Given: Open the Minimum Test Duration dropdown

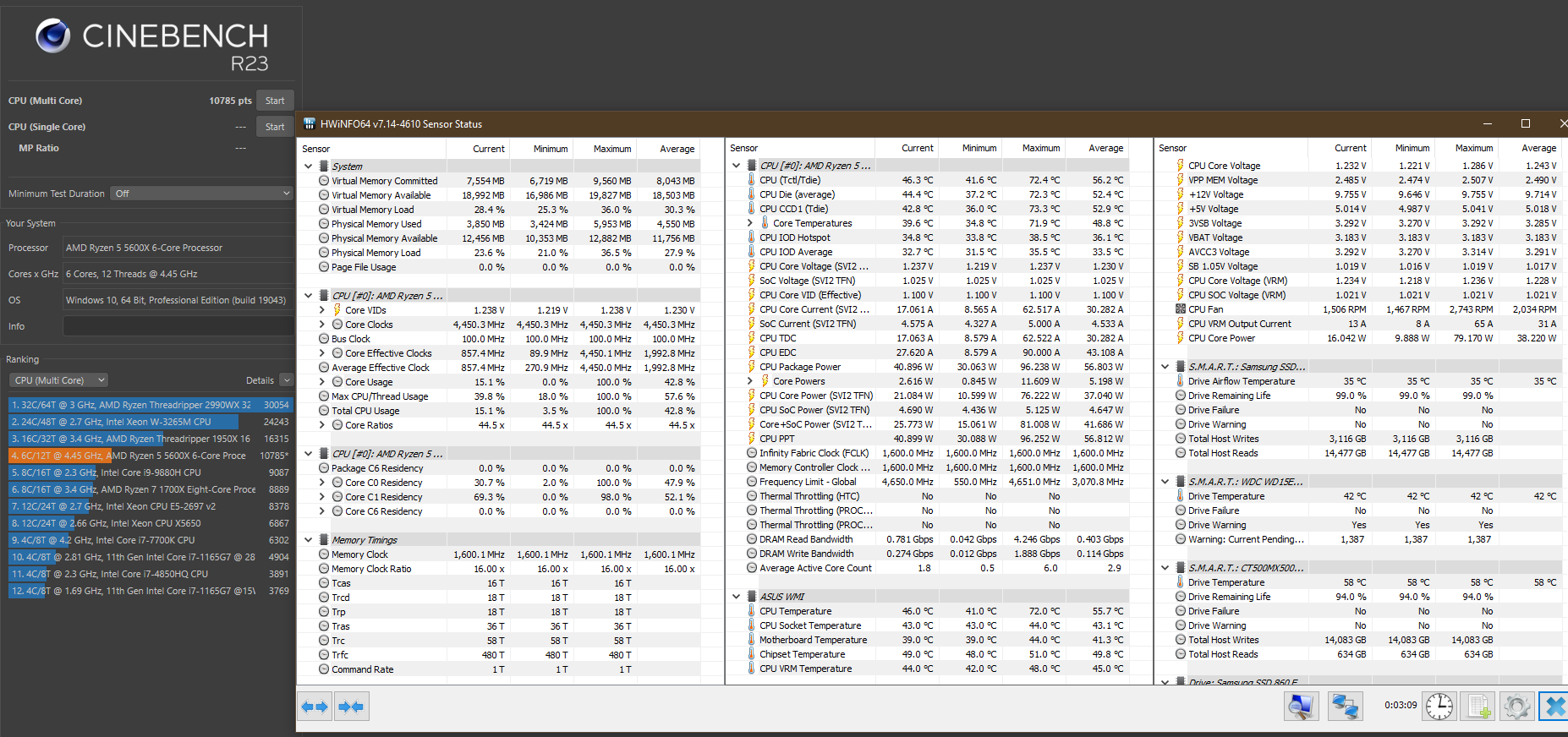Looking at the screenshot, I should (x=202, y=194).
